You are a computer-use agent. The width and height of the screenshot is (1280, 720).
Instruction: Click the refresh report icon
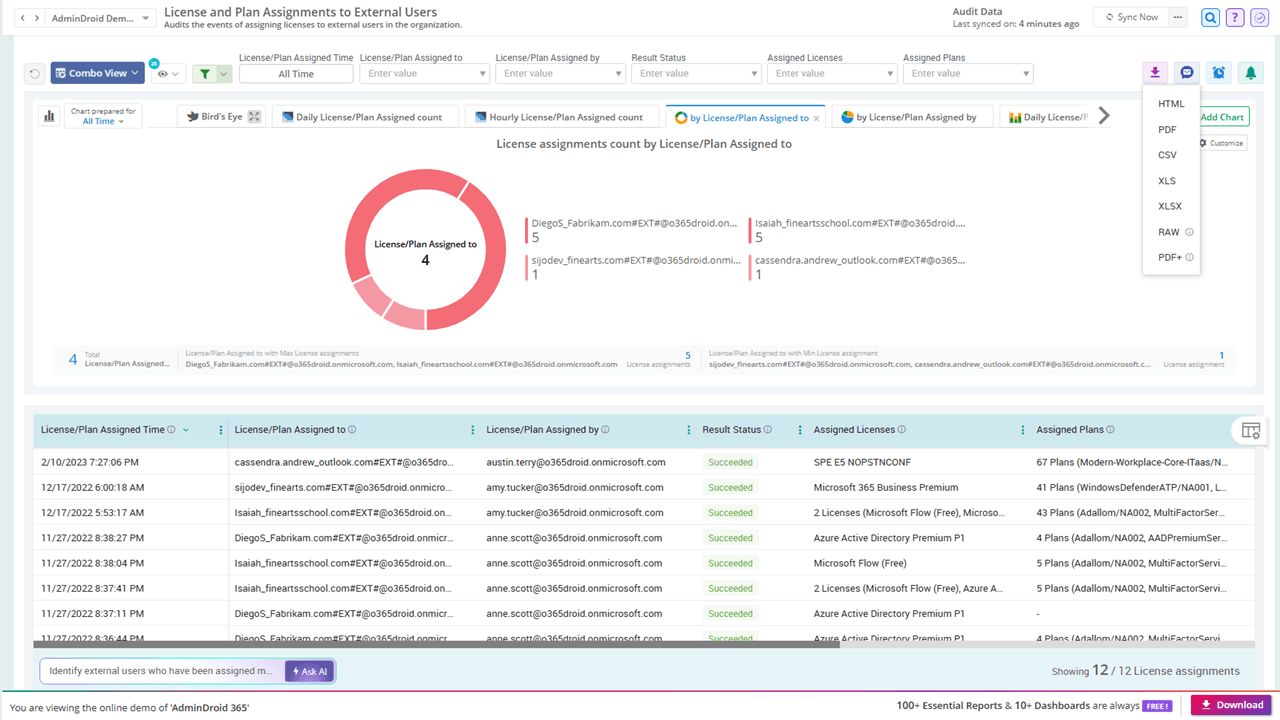click(34, 73)
